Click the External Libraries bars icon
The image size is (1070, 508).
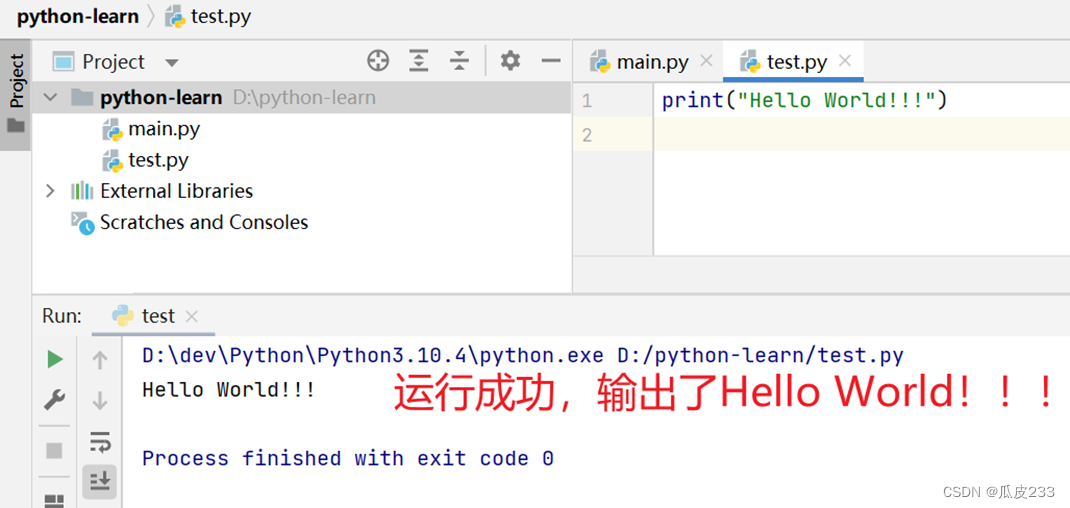click(x=82, y=191)
